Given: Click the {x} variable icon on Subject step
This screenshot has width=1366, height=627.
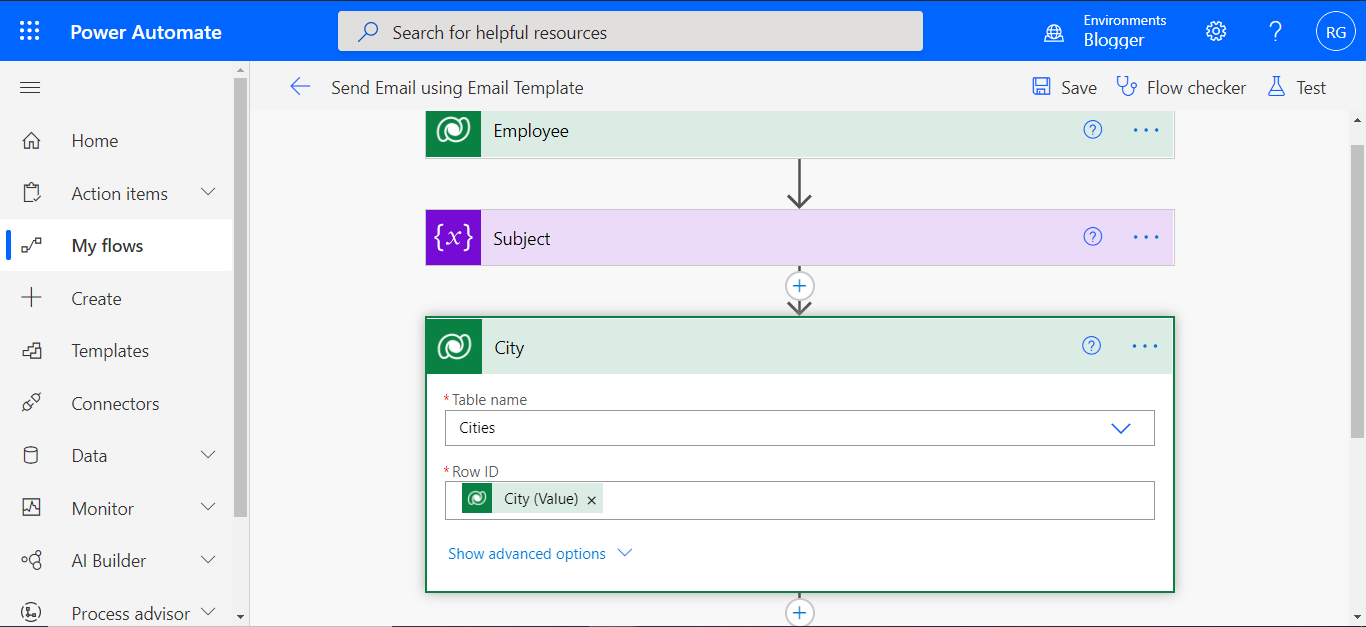Looking at the screenshot, I should point(453,237).
